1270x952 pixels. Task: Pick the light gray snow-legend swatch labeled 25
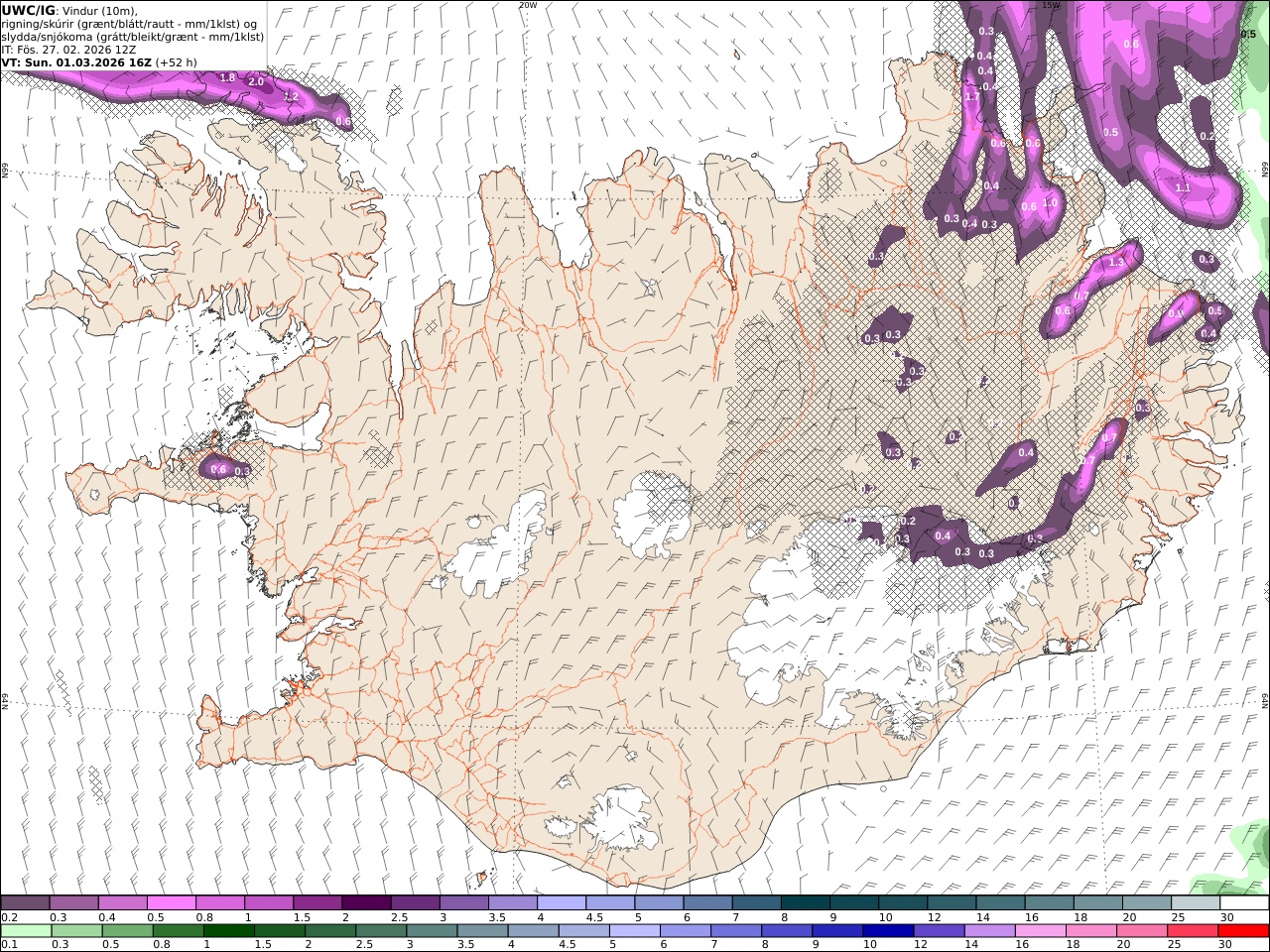coord(1195,903)
